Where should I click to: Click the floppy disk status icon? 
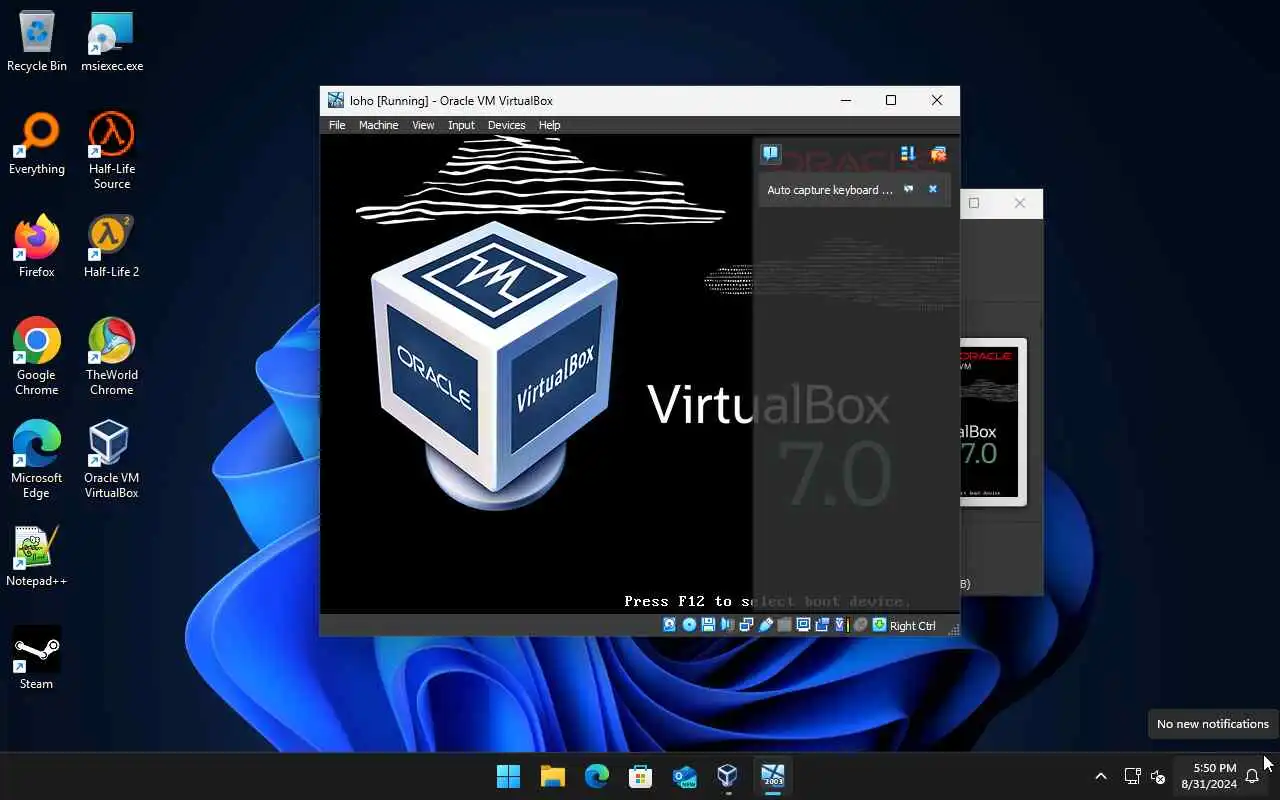pyautogui.click(x=708, y=625)
